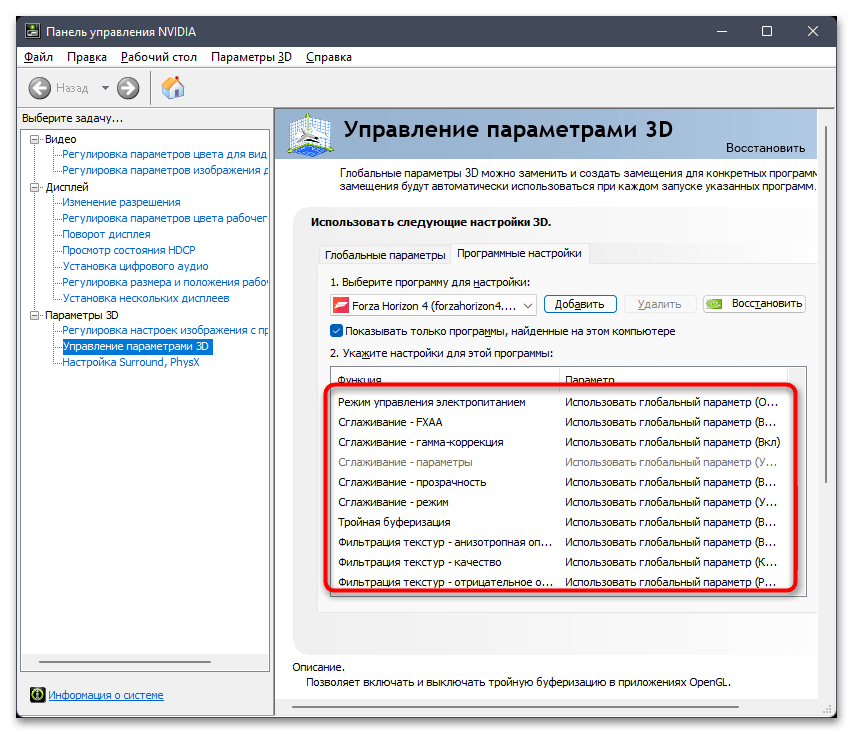The width and height of the screenshot is (853, 734).
Task: Click the NVIDIA app icon in title bar
Action: pyautogui.click(x=33, y=31)
